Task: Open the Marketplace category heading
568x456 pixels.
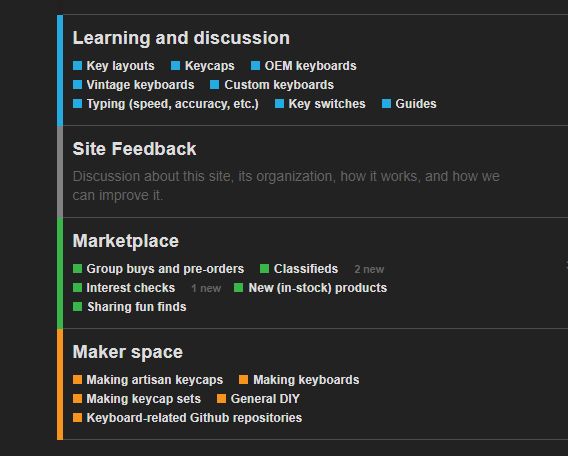Action: pos(126,241)
